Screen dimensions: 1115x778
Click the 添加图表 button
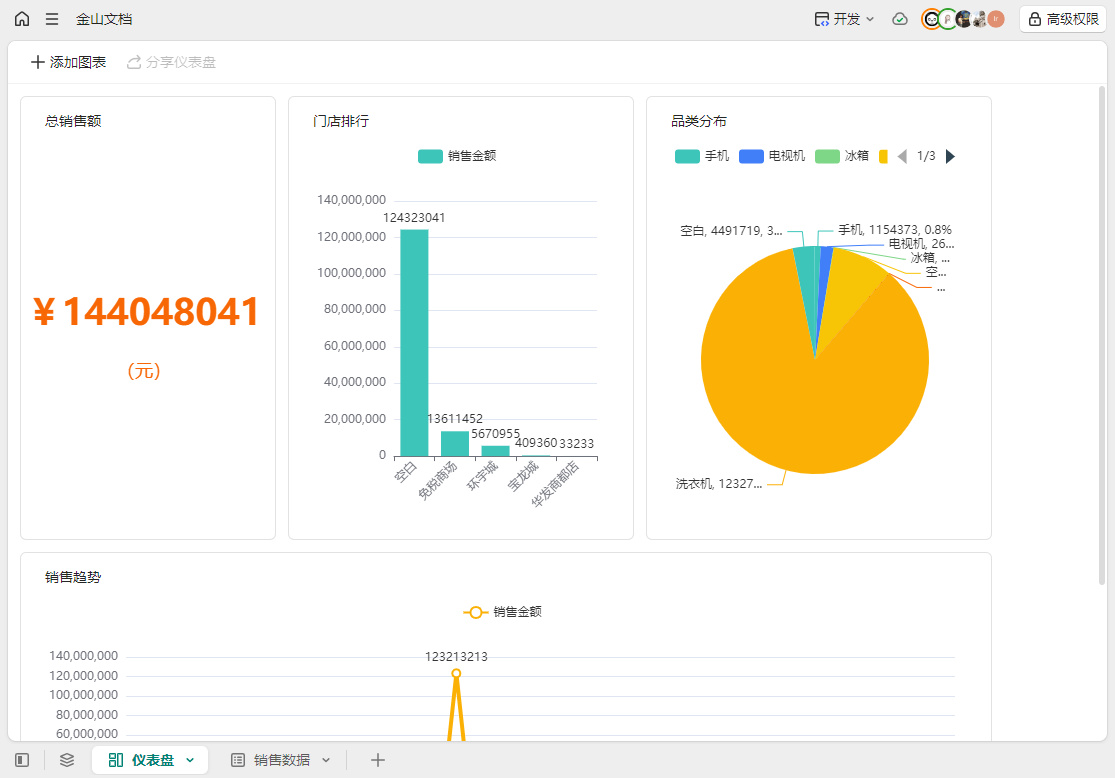click(x=68, y=63)
